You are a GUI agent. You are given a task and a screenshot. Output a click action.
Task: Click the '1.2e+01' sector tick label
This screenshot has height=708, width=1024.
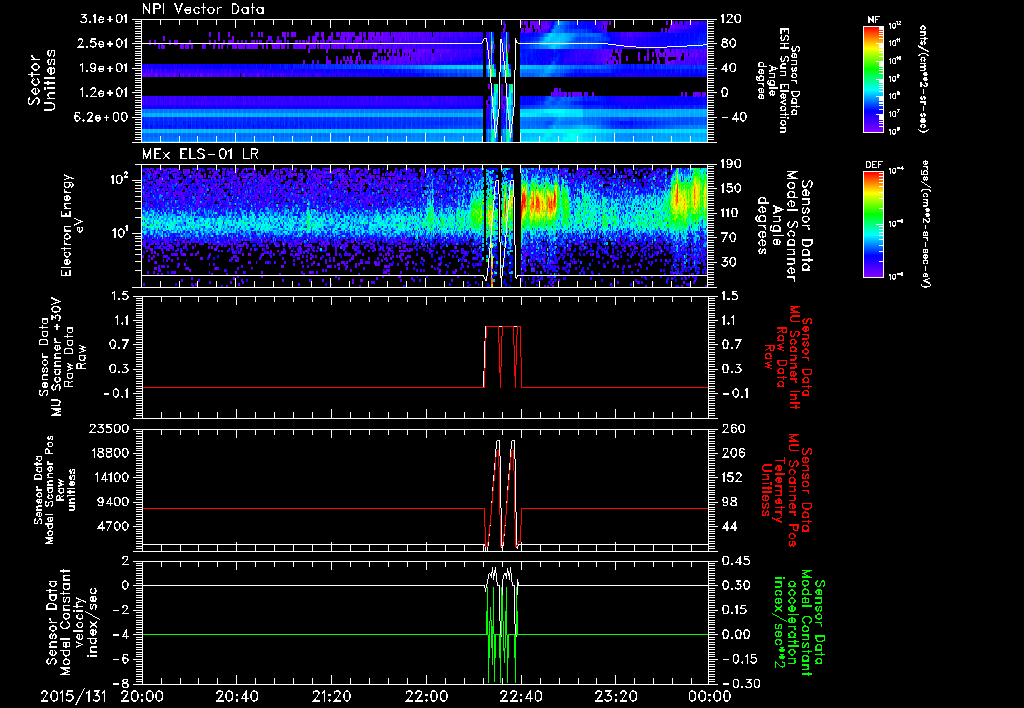click(x=104, y=92)
